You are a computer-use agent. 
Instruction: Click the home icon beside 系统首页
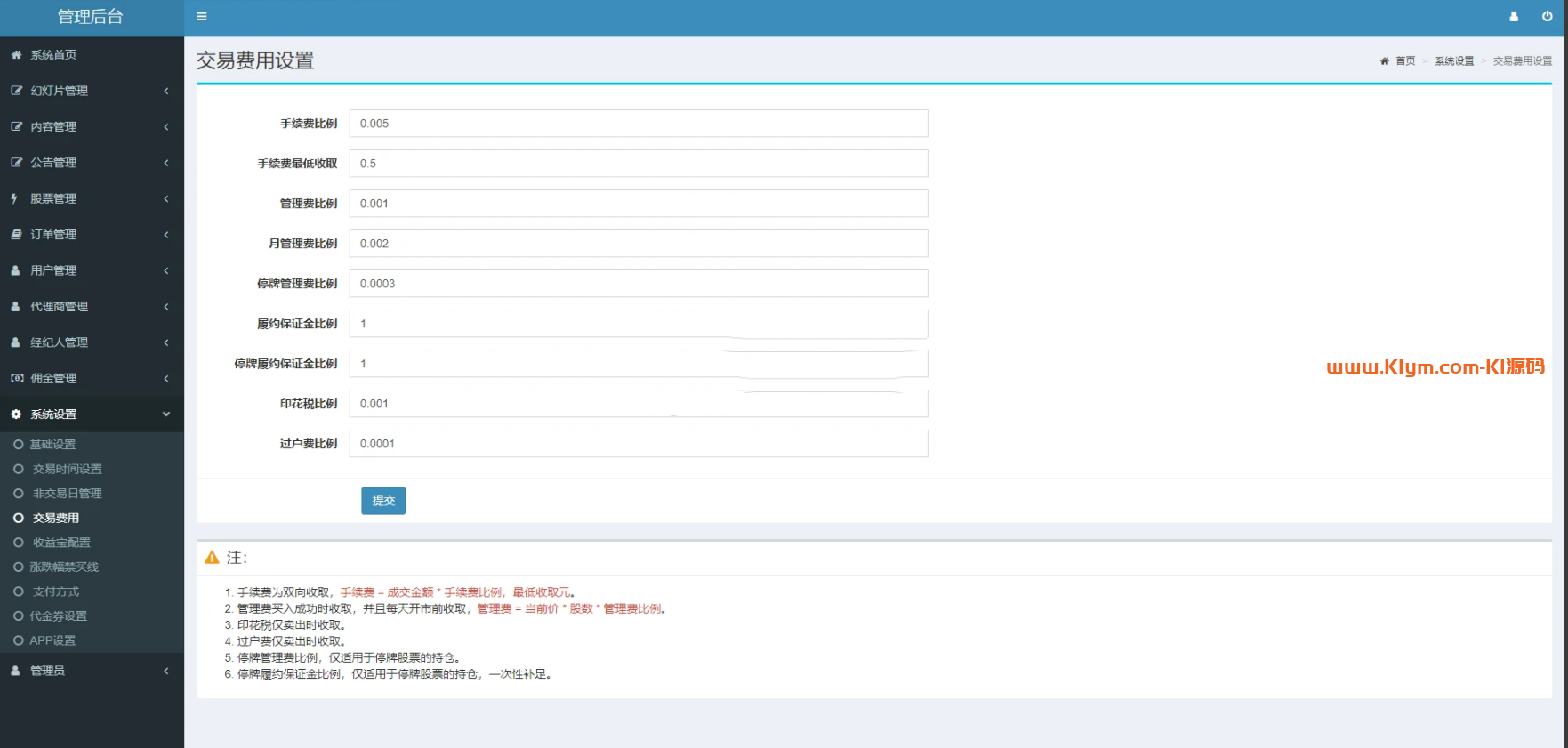(16, 55)
